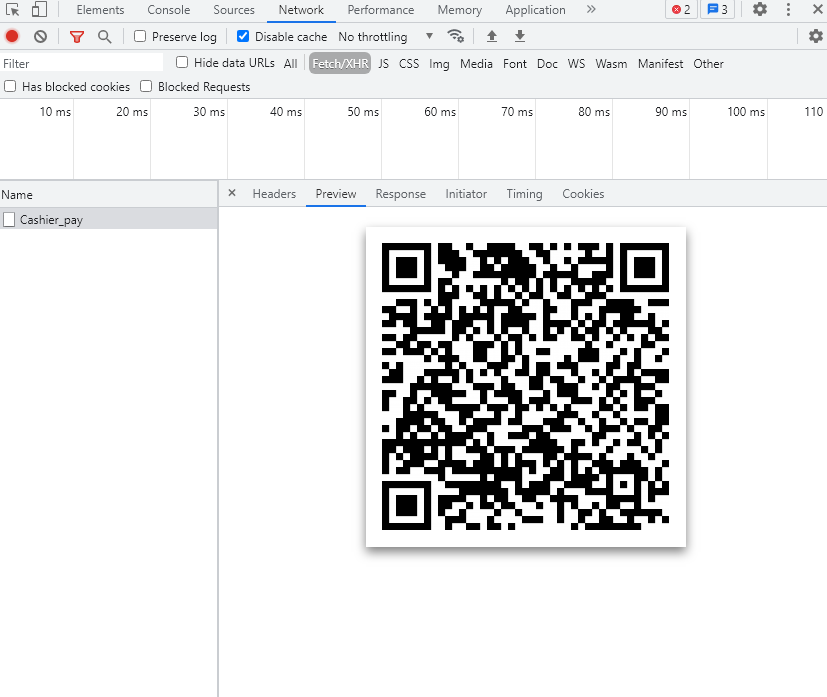Close the DevTools panel
The width and height of the screenshot is (827, 697).
(x=817, y=9)
